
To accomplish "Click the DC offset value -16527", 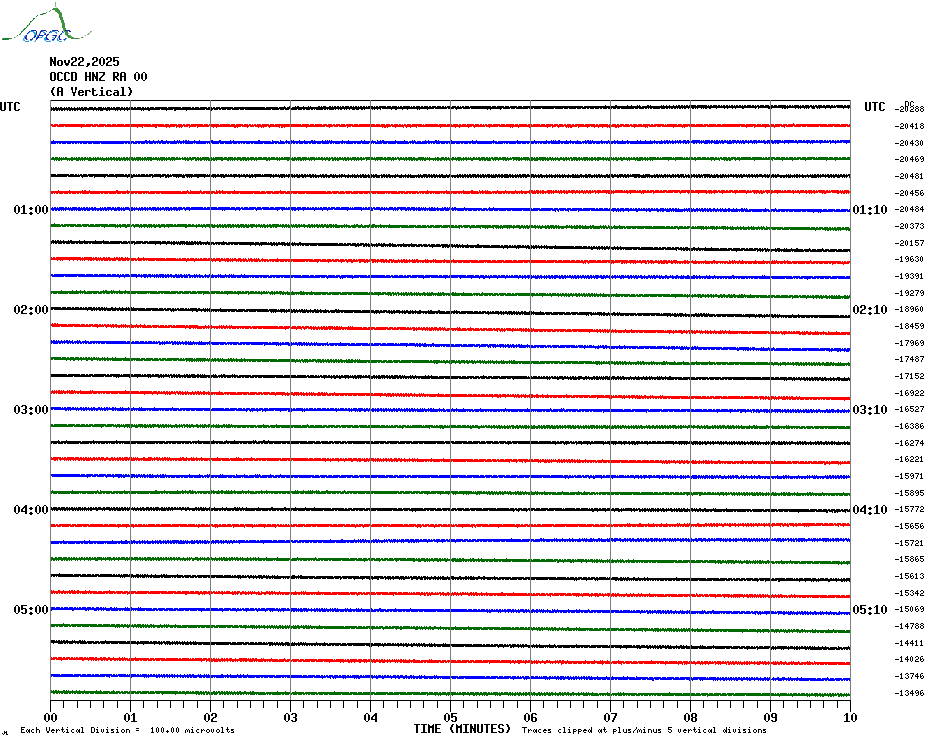I will (x=910, y=410).
